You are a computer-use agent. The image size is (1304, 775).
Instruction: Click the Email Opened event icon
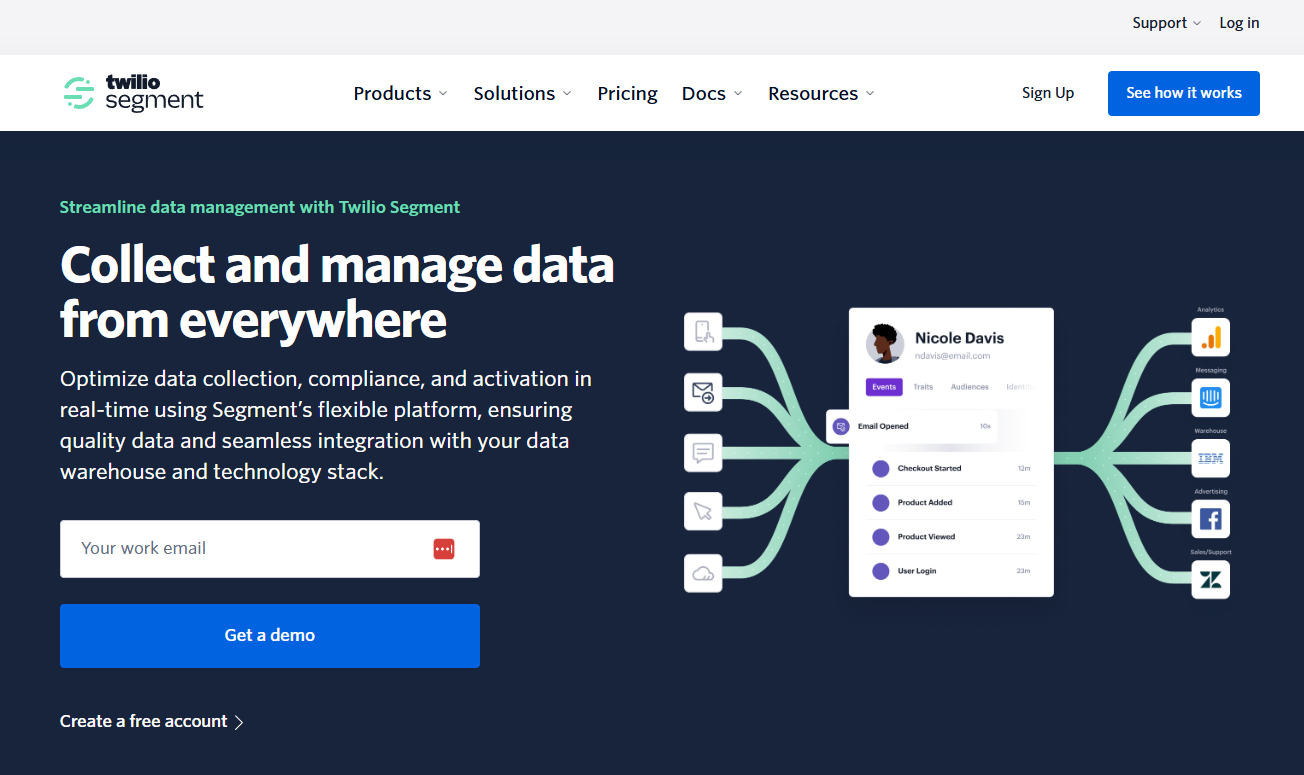tap(841, 426)
